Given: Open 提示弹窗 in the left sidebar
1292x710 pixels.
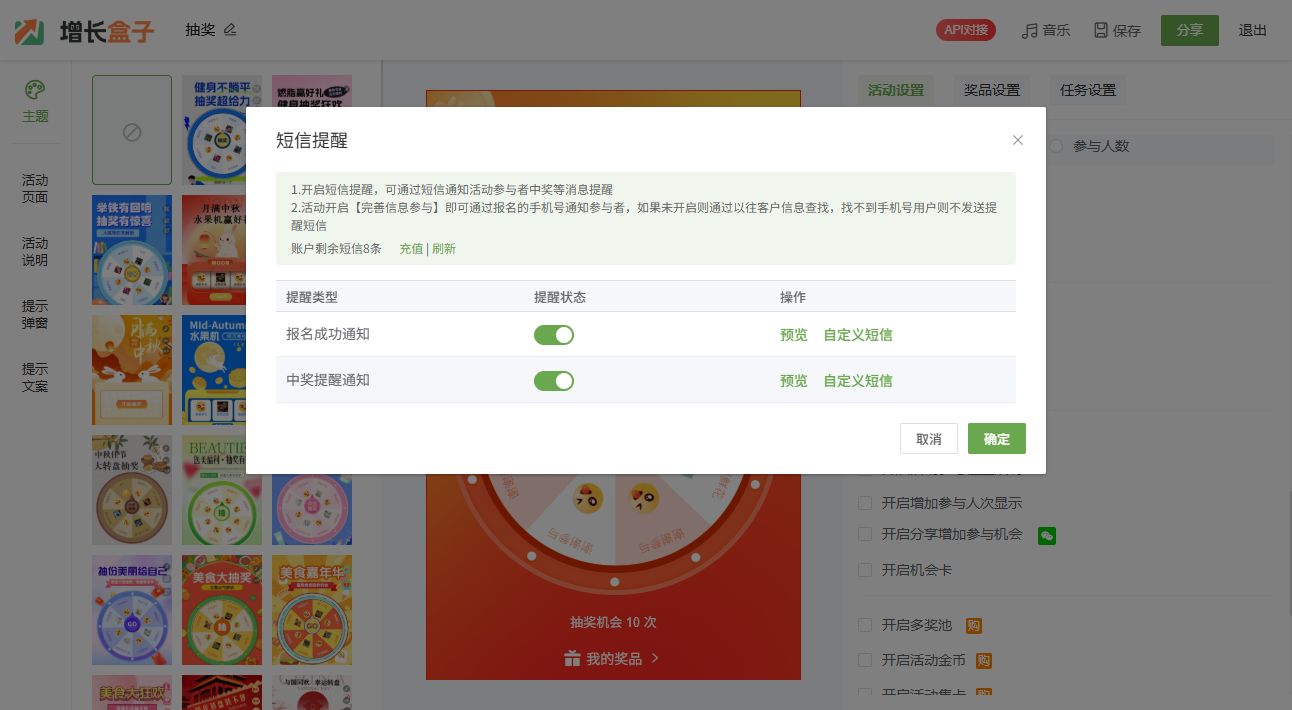Looking at the screenshot, I should coord(35,314).
